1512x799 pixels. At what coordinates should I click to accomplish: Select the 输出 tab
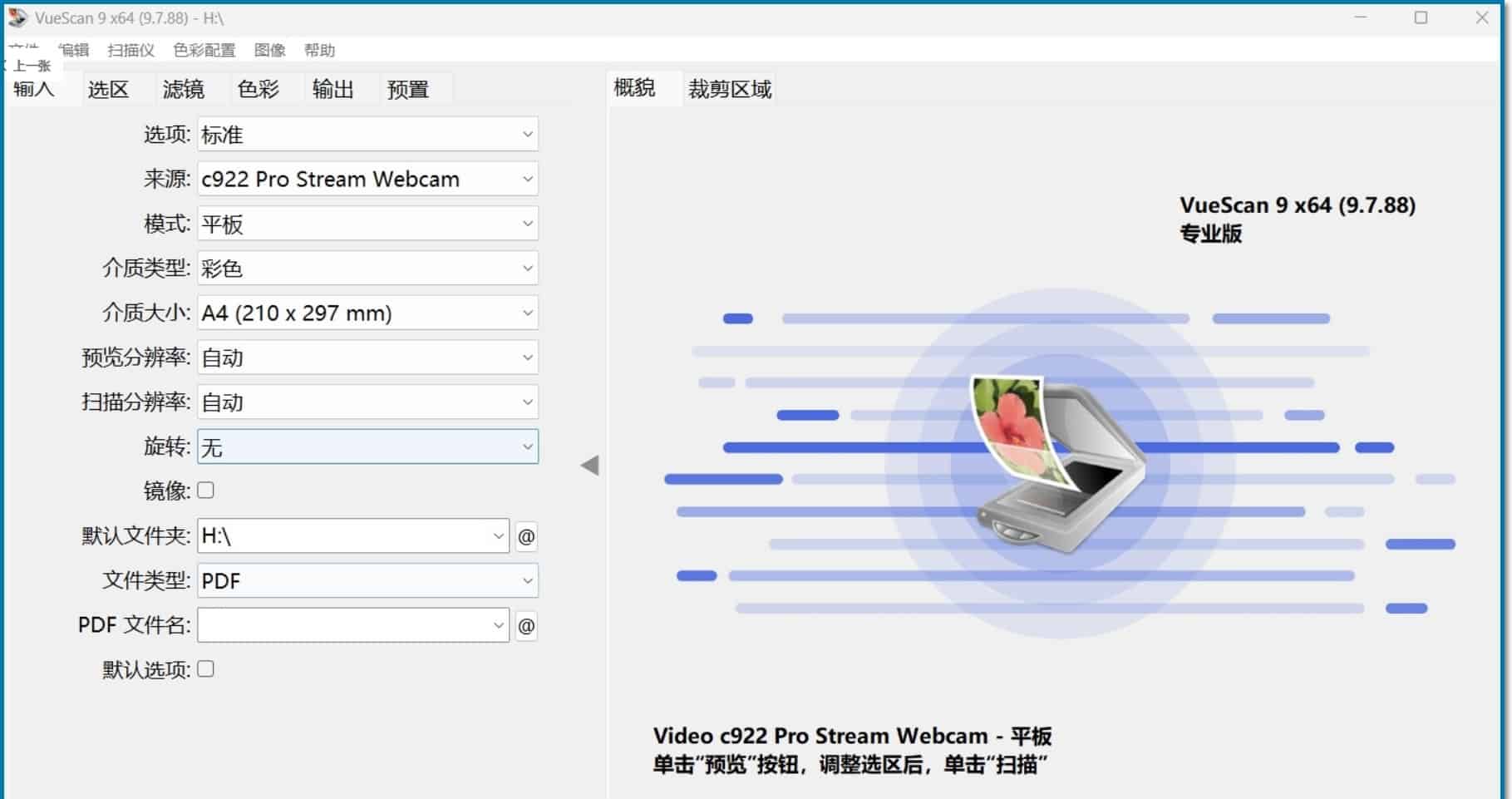(x=332, y=89)
